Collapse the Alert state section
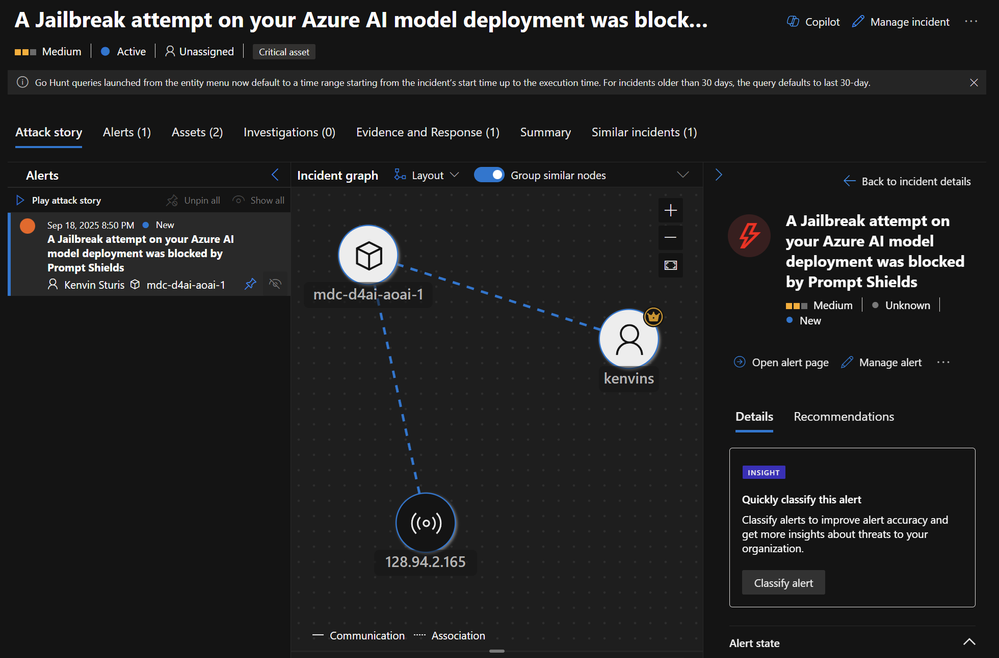The width and height of the screenshot is (999, 658). point(967,642)
